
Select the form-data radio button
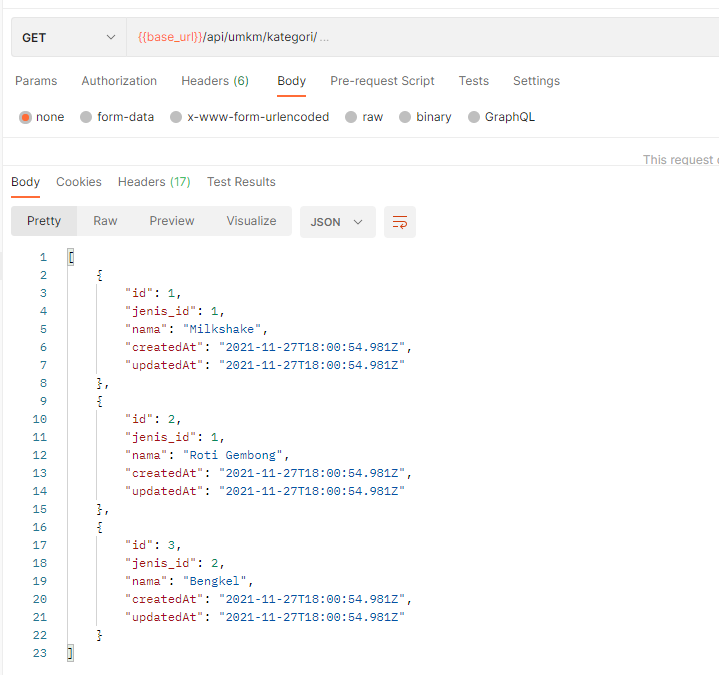tap(86, 117)
